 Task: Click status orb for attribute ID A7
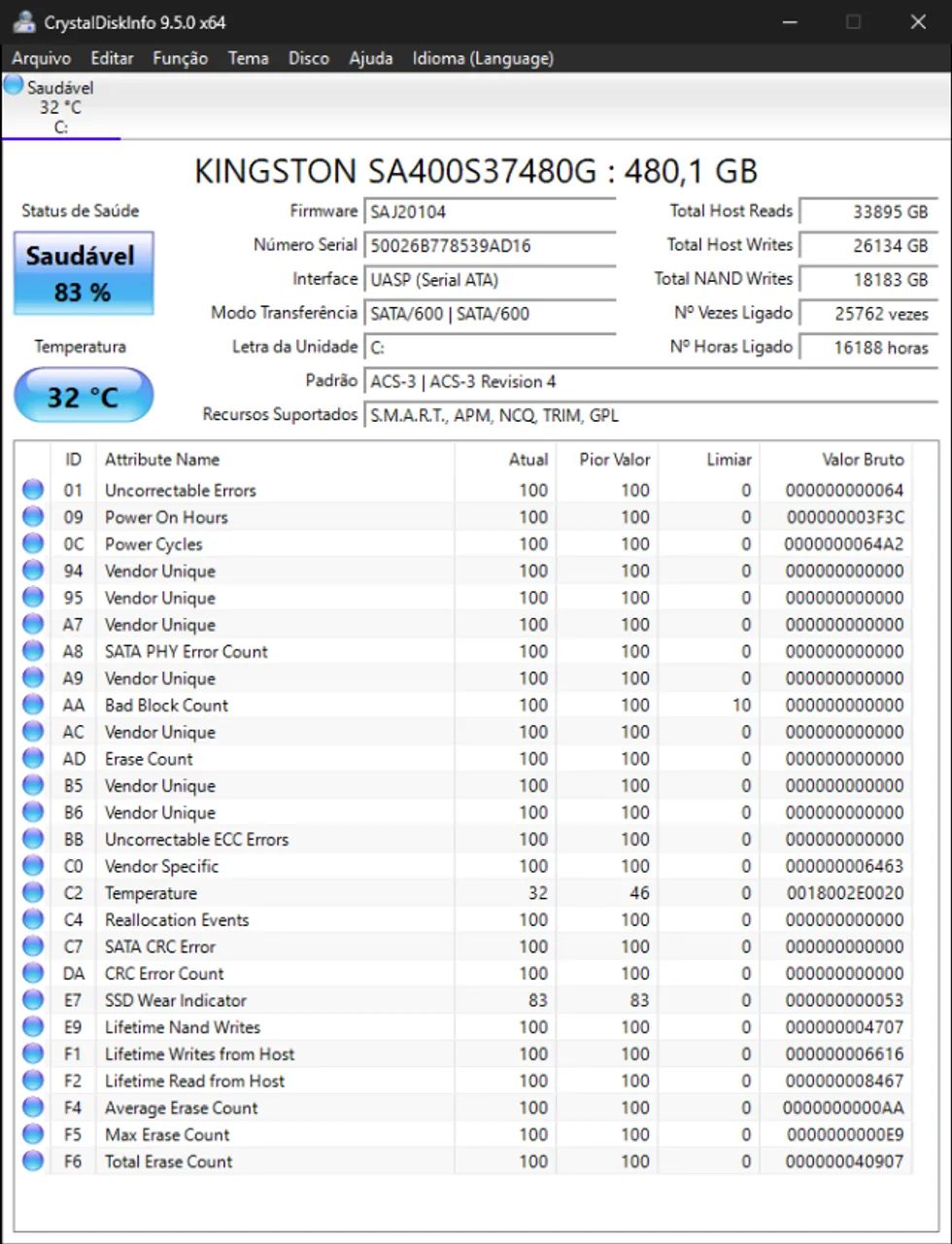[33, 624]
